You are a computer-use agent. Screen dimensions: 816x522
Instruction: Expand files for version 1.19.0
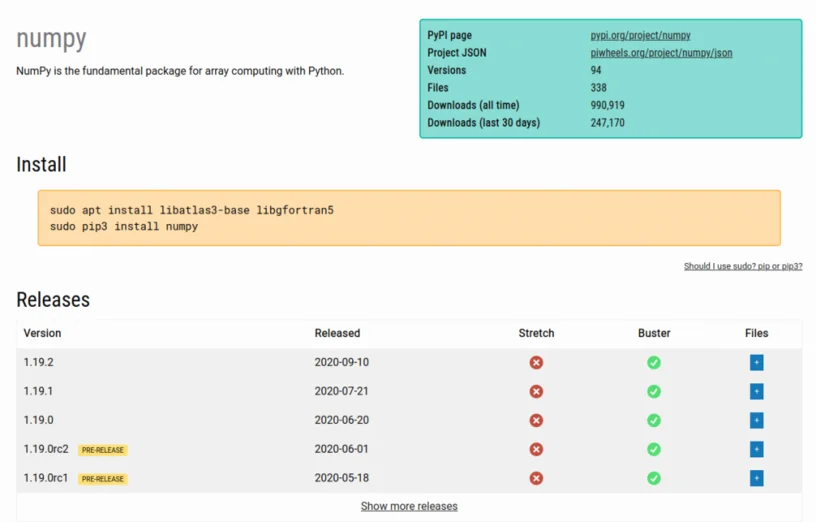pos(756,420)
